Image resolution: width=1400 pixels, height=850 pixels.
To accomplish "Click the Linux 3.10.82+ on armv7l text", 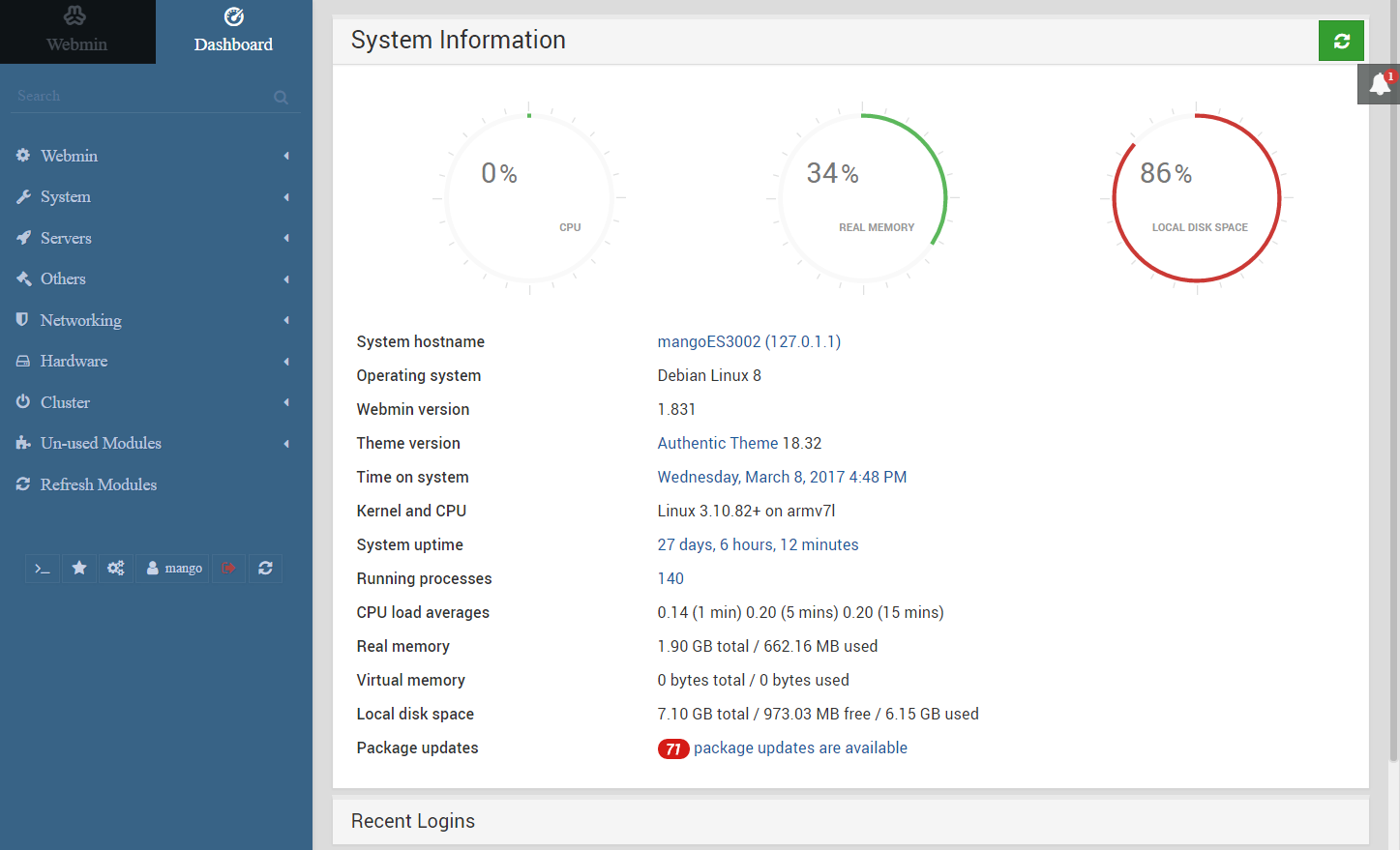I will click(x=746, y=511).
